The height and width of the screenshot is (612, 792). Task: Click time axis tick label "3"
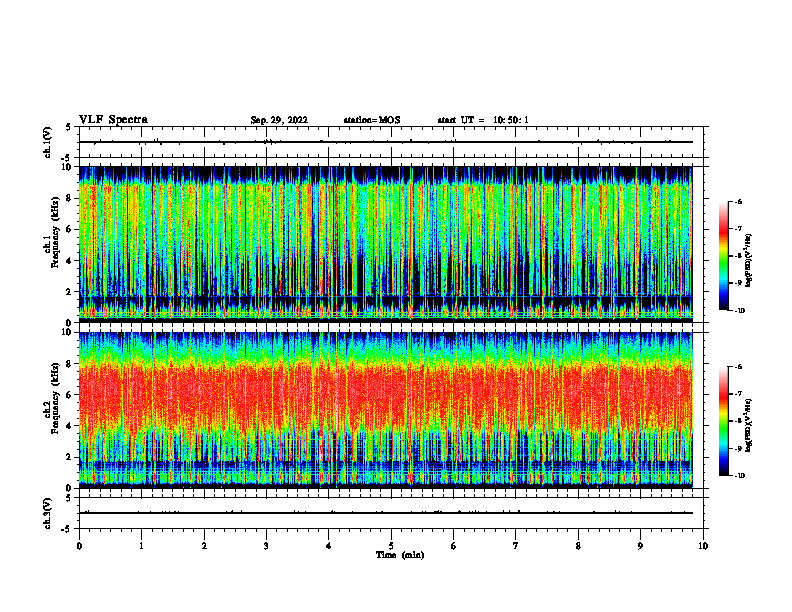point(266,546)
